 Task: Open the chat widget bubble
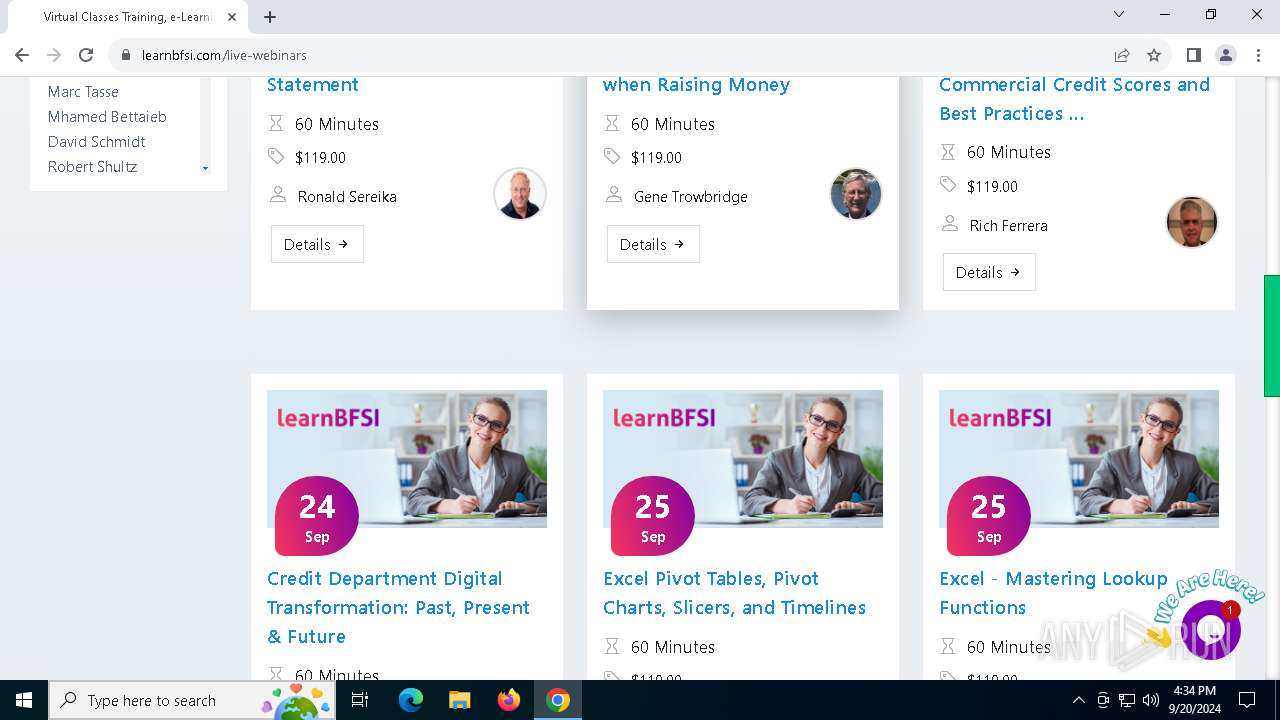coord(1211,629)
